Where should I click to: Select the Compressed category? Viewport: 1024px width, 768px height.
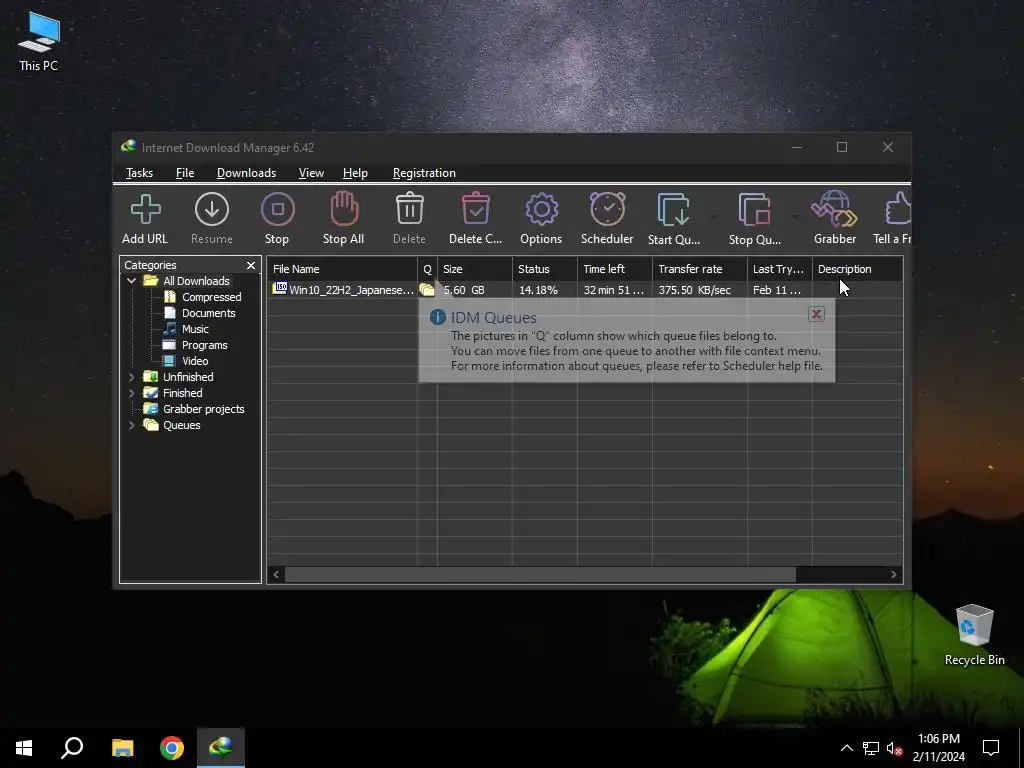tap(212, 297)
